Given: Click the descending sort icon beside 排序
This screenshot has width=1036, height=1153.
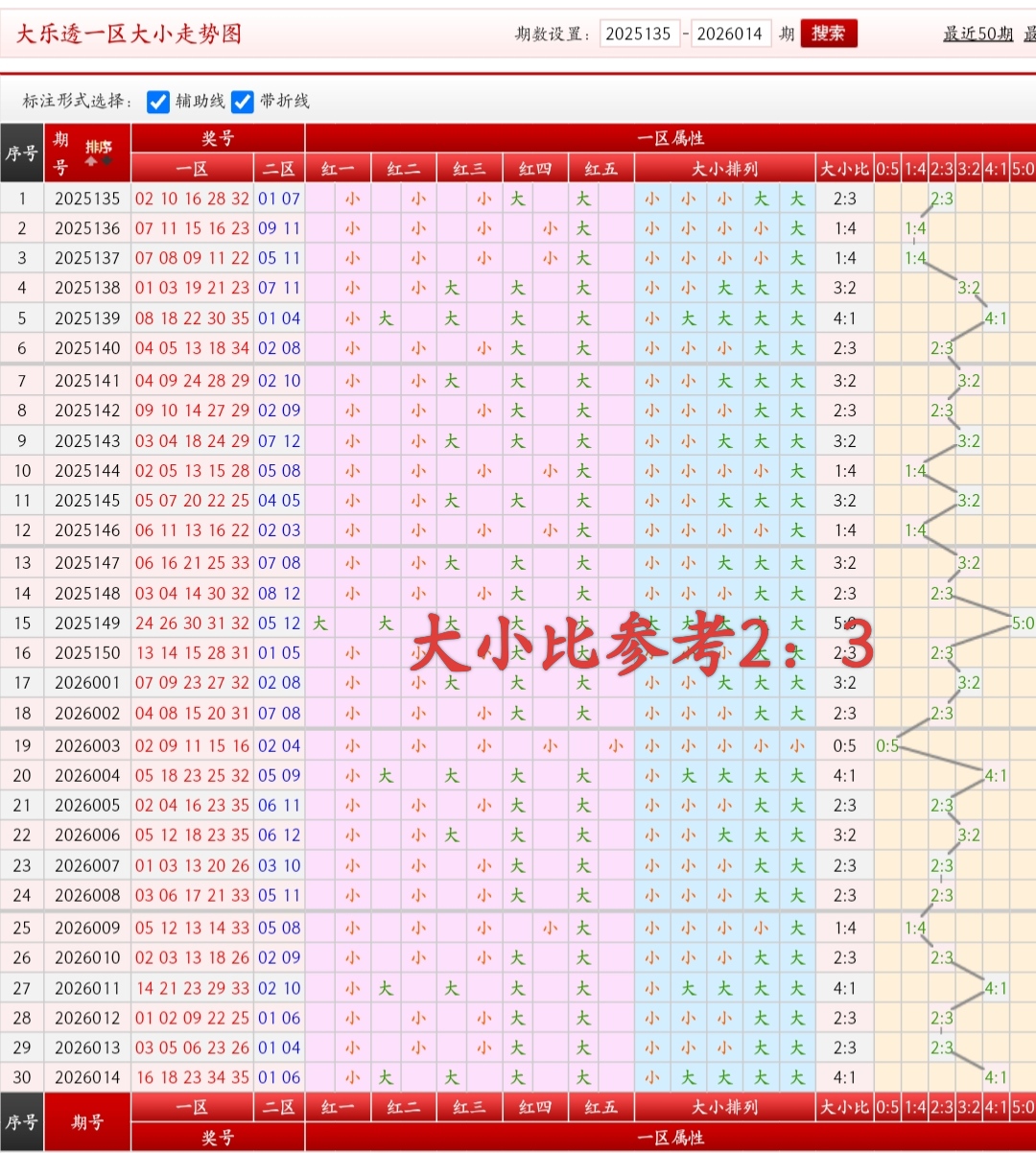Looking at the screenshot, I should point(106,161).
